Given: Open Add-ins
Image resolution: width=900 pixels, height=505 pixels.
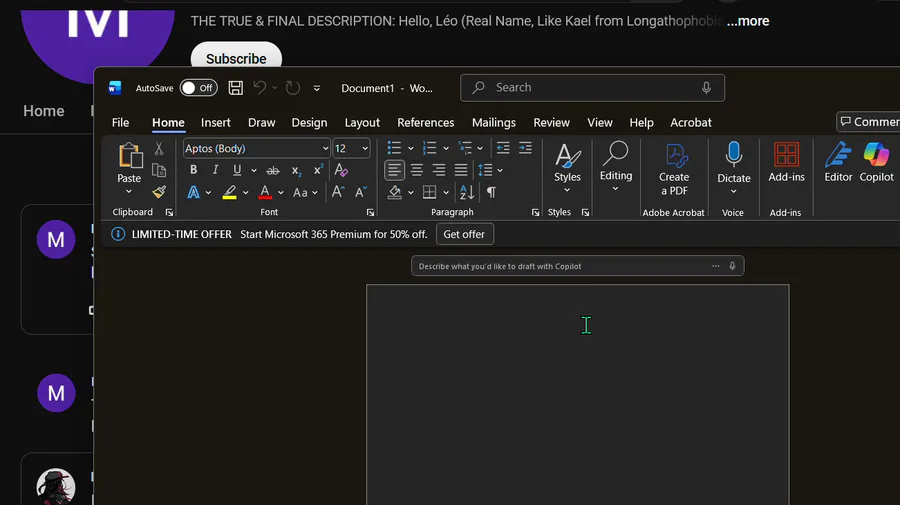Looking at the screenshot, I should (x=786, y=163).
